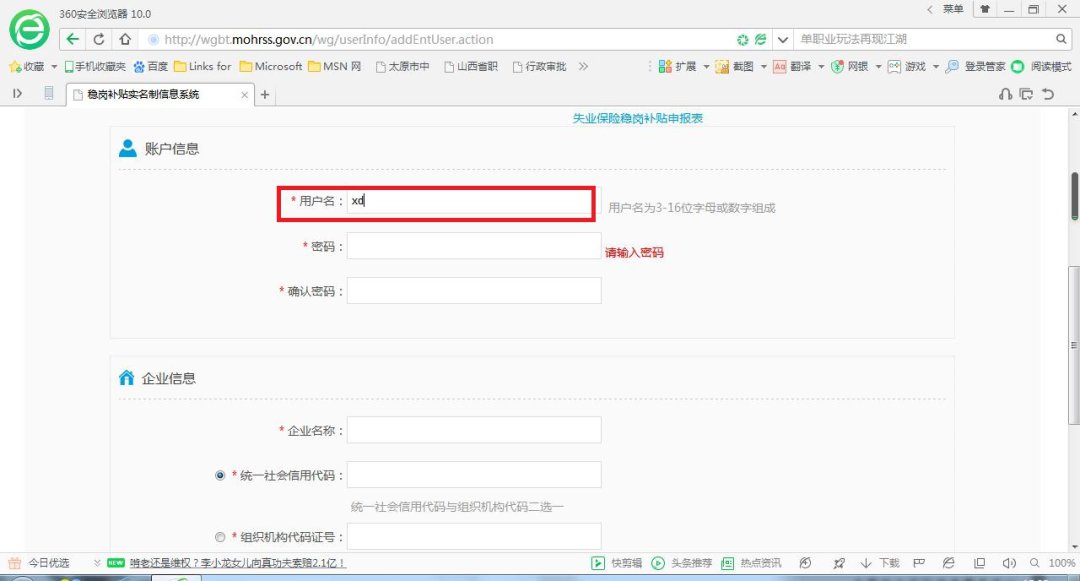Expand hidden bookmarks with the » chevron

coord(584,67)
